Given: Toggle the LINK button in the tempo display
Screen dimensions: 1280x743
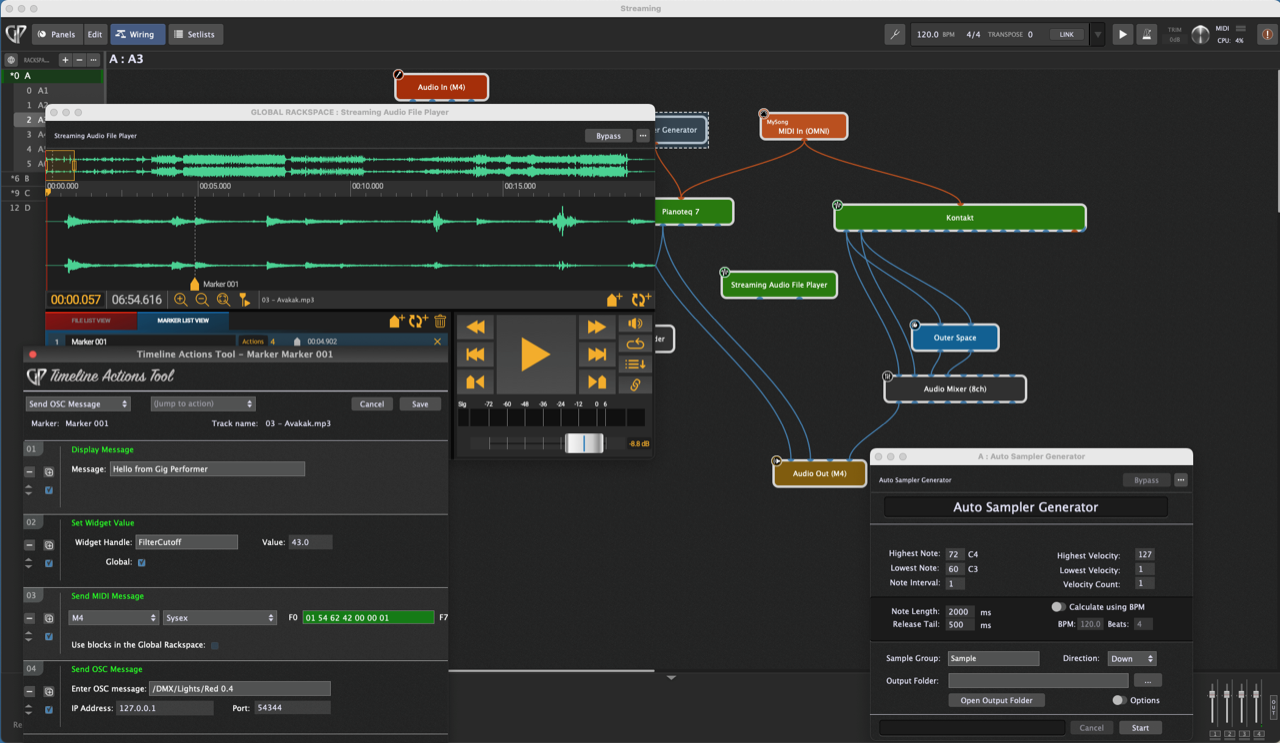Looking at the screenshot, I should 1066,34.
